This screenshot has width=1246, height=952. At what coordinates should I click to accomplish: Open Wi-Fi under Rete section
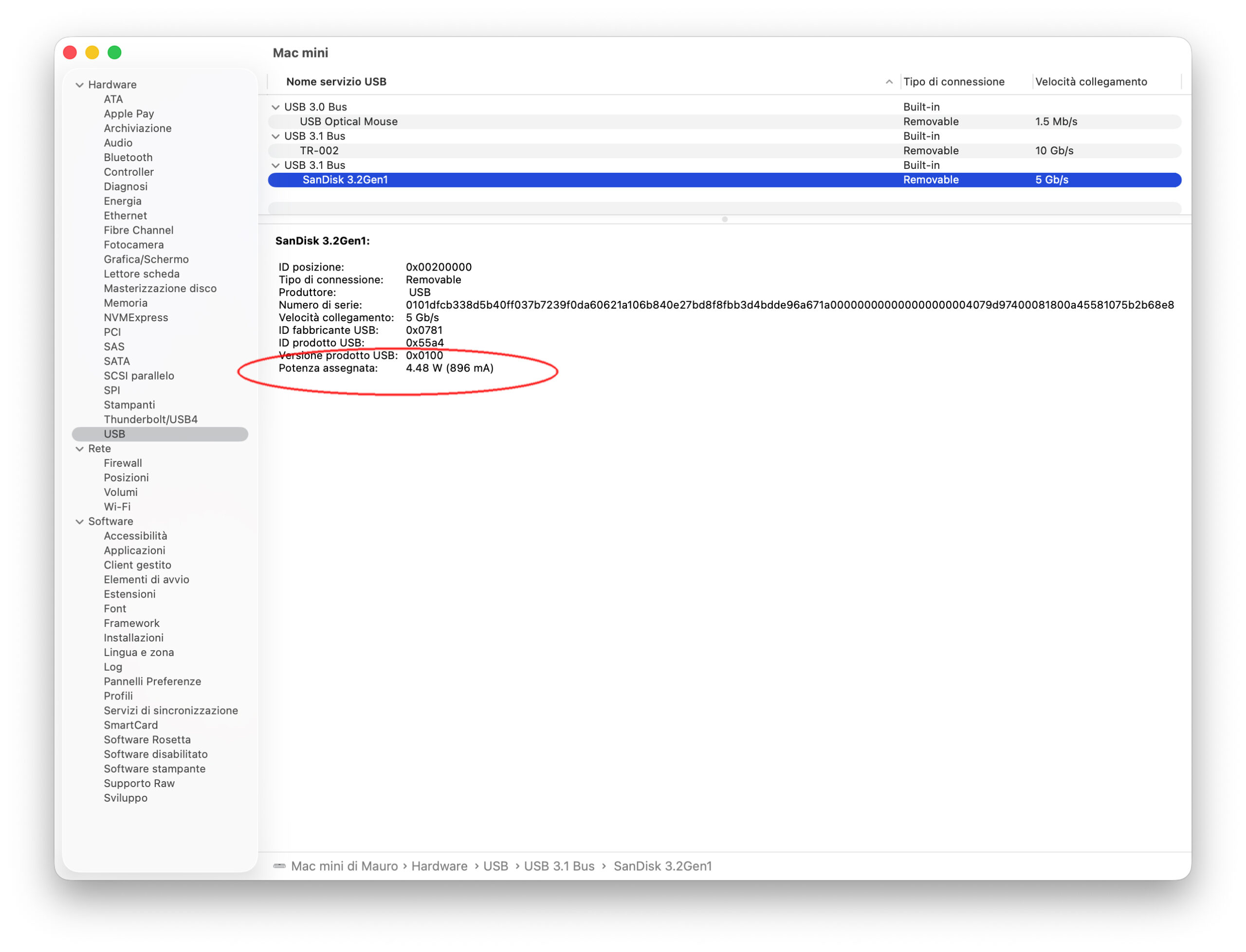pyautogui.click(x=117, y=507)
